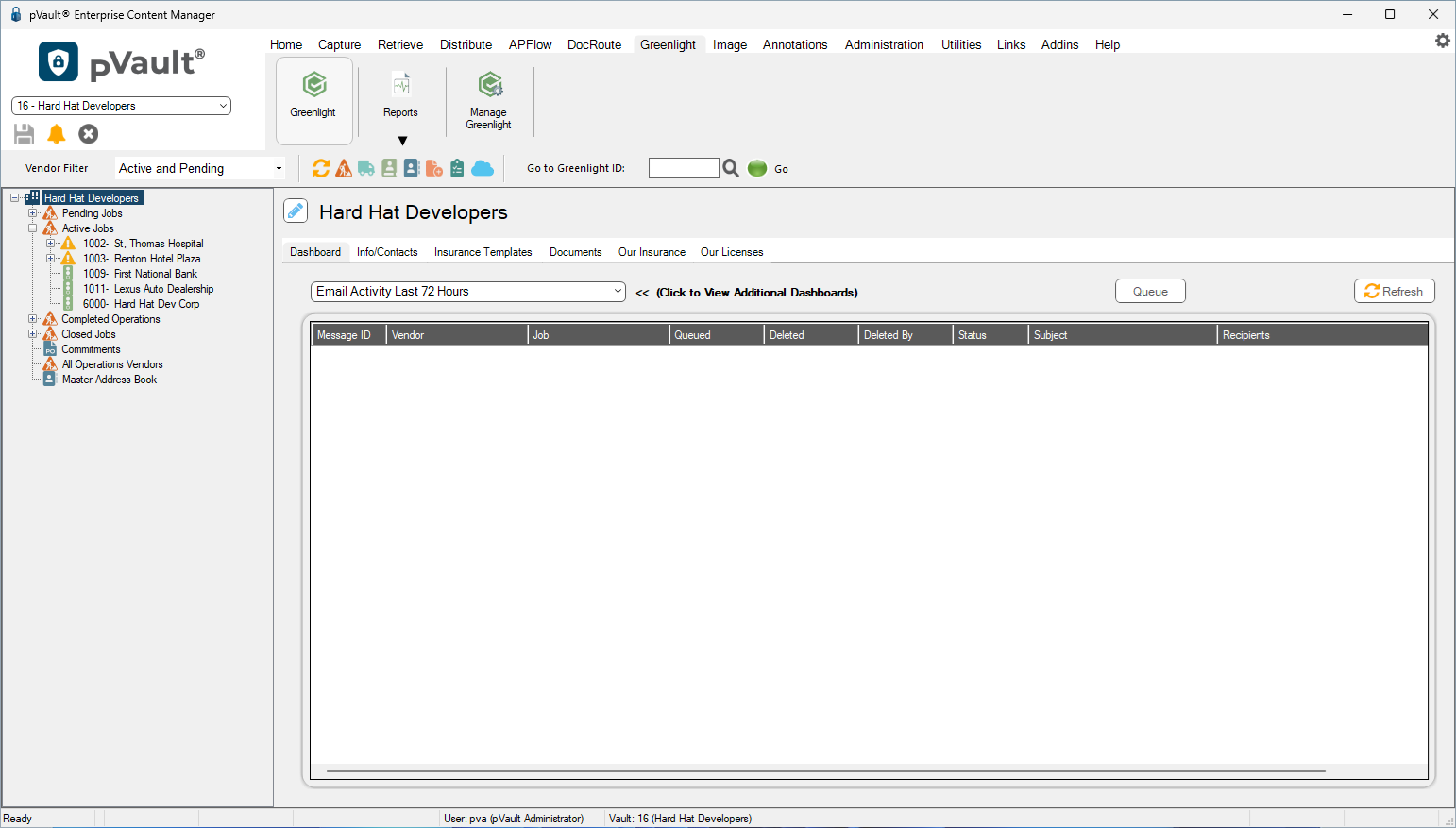Click the Queue button
Viewport: 1456px width, 828px height.
point(1150,291)
